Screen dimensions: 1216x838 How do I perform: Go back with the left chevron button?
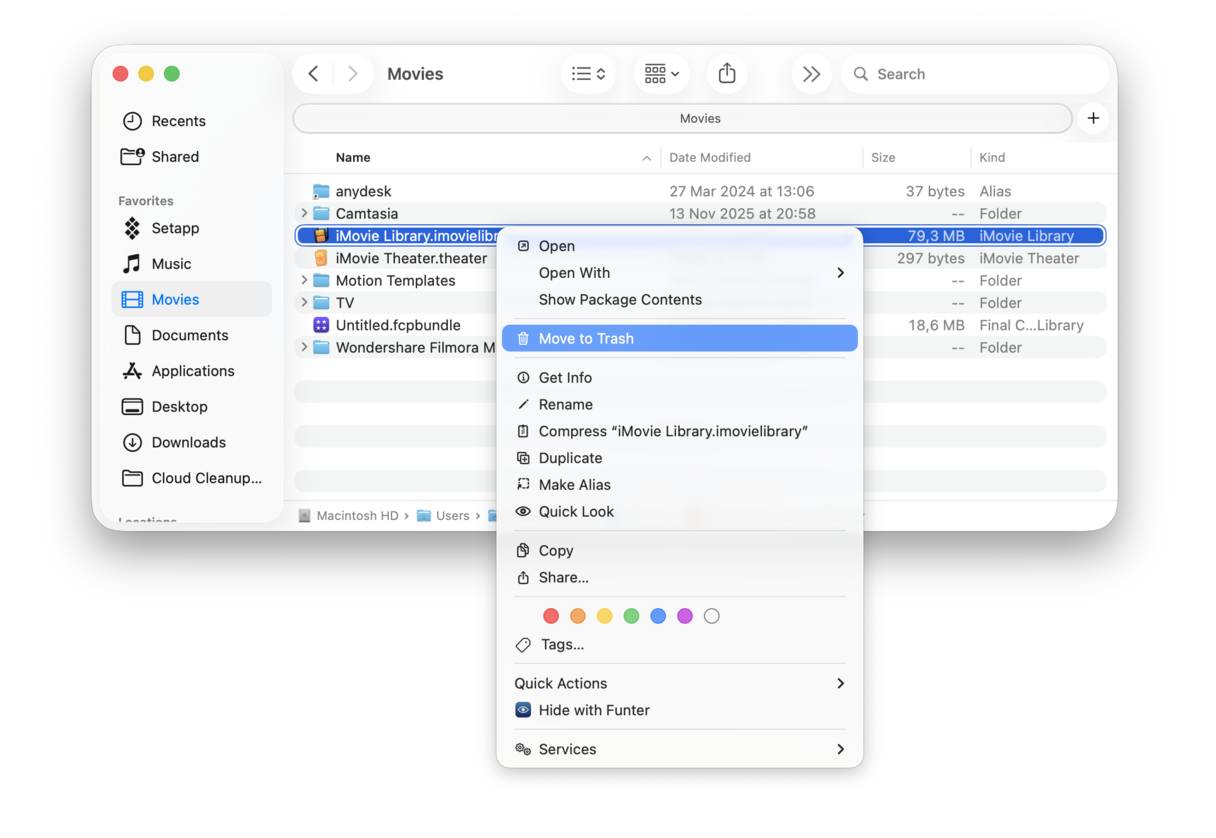click(x=314, y=74)
